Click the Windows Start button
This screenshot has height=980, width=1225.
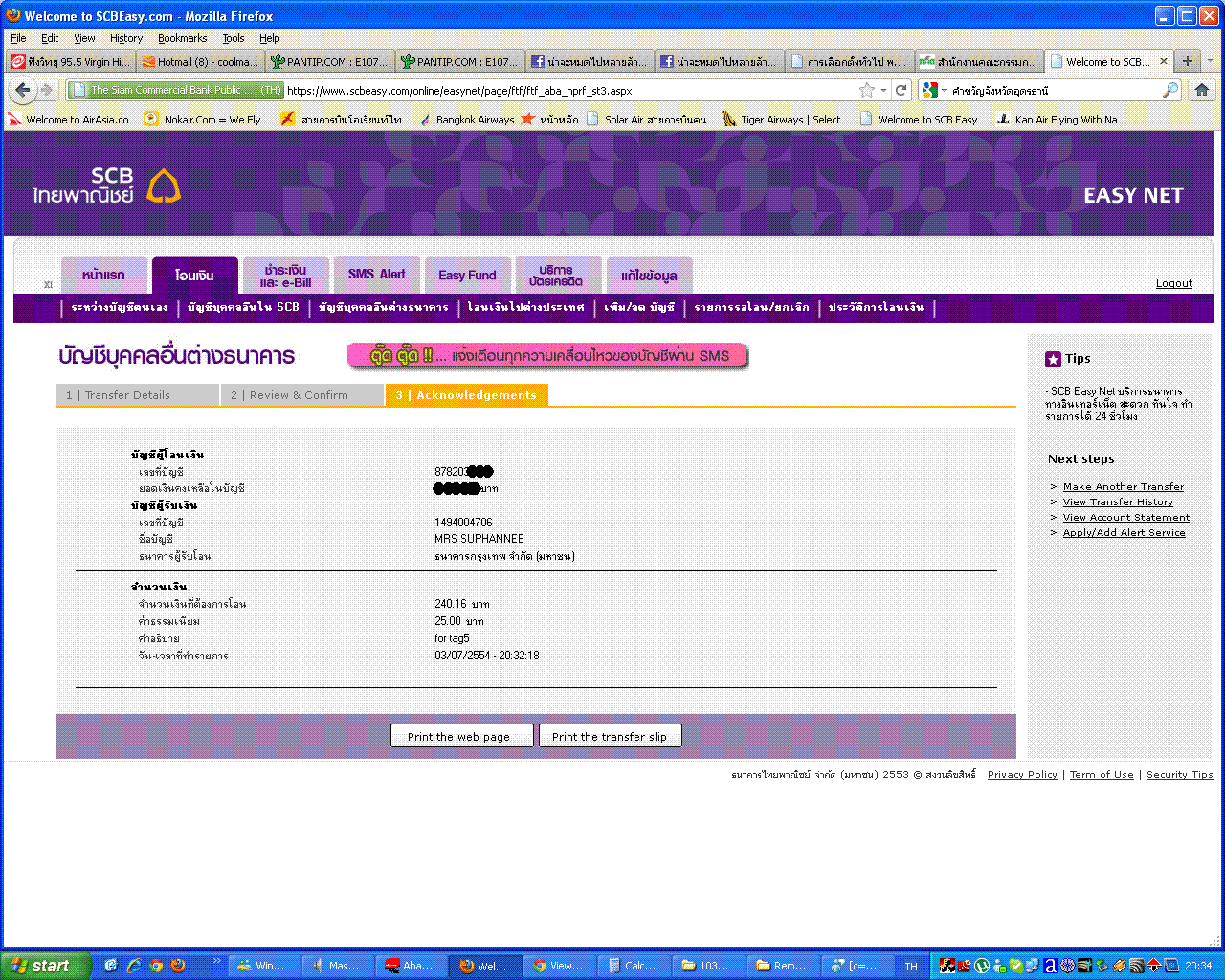[x=46, y=966]
